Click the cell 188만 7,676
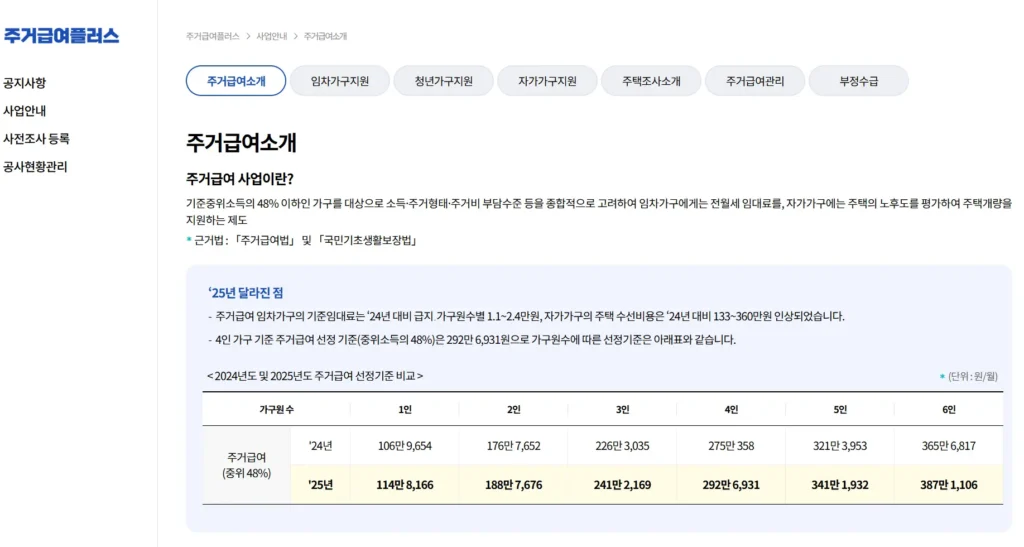 click(x=514, y=485)
